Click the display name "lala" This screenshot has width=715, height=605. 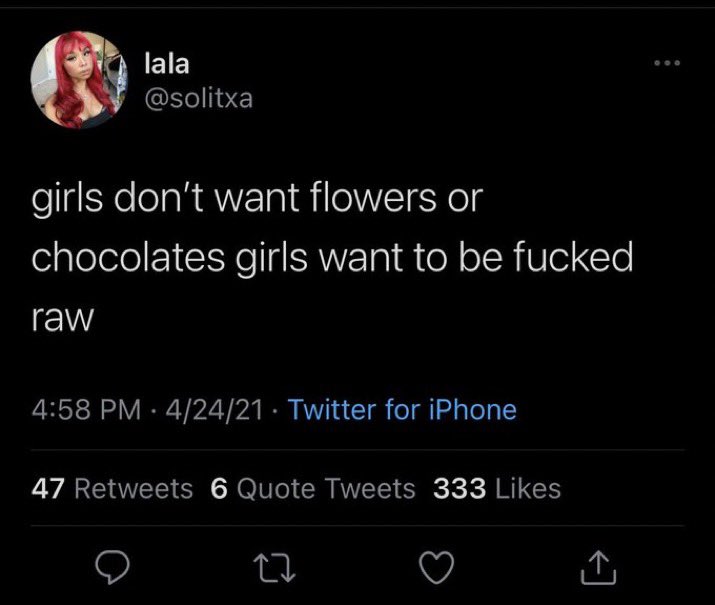[x=167, y=63]
